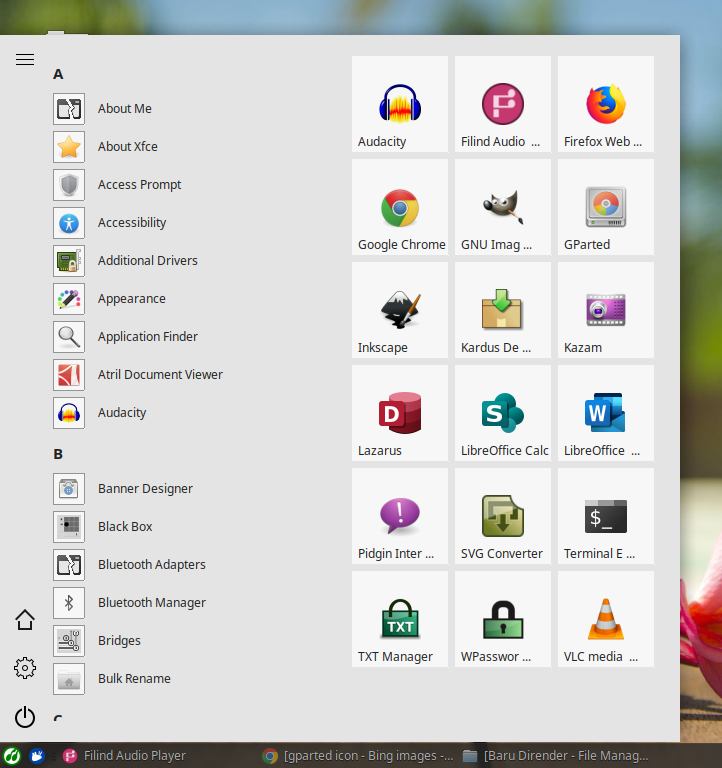Click the Black Box list icon
722x768 pixels.
pos(69,527)
